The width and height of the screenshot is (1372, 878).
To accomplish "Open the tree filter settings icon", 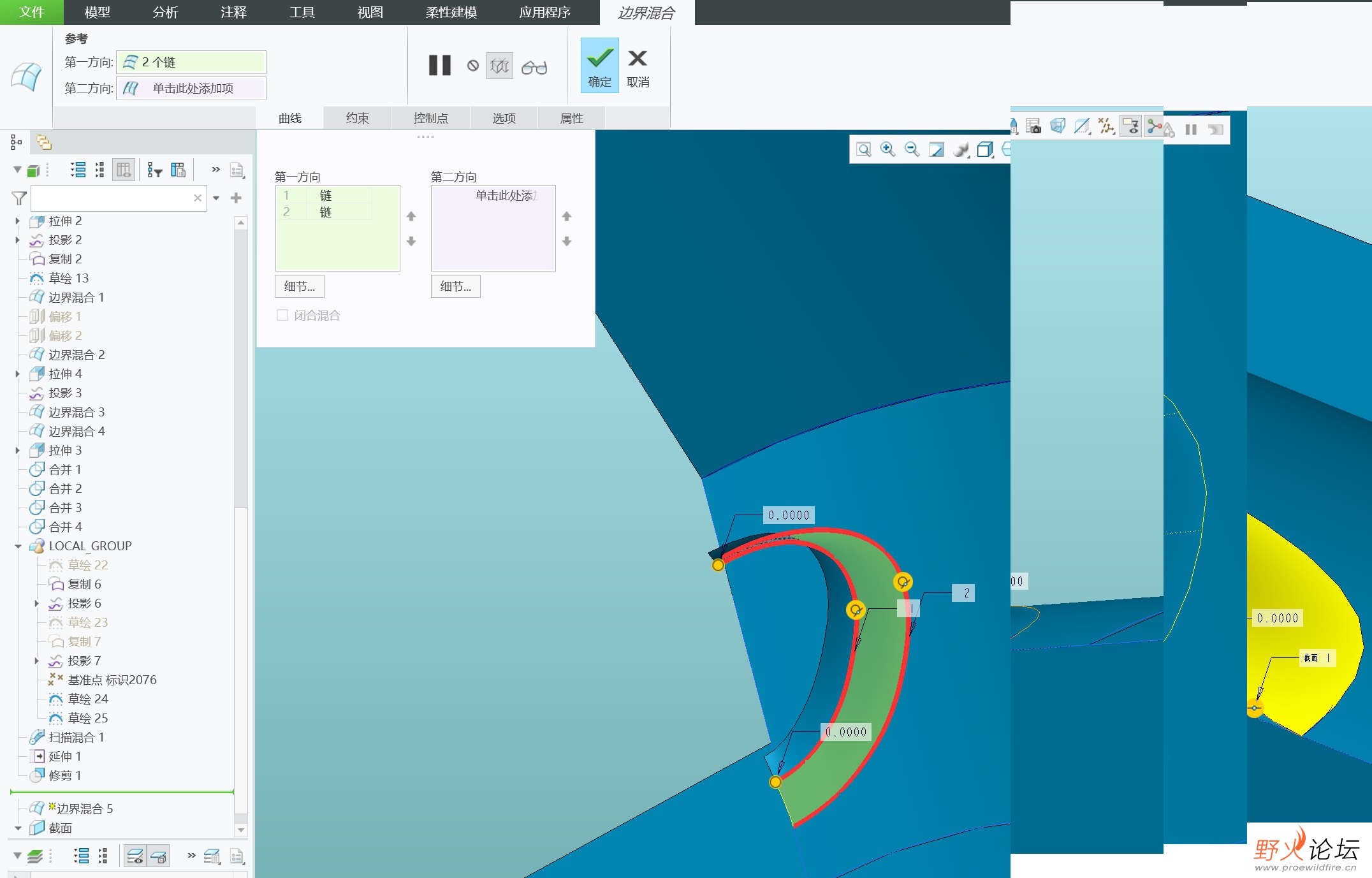I will point(155,170).
